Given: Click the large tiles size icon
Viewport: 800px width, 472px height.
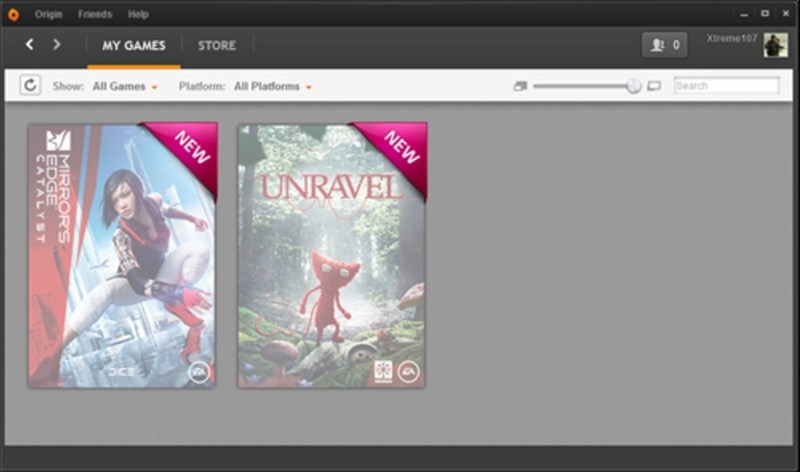Looking at the screenshot, I should tap(654, 86).
